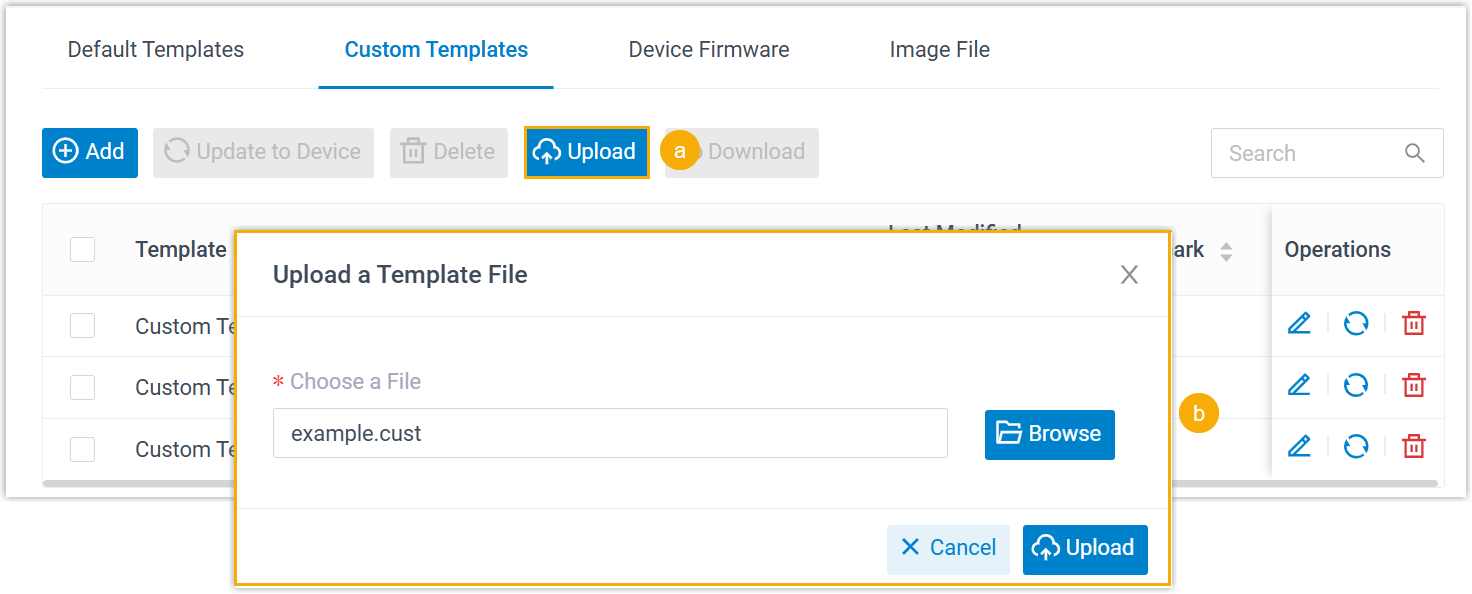Click the edit pencil icon in first row
1472x594 pixels.
point(1299,324)
